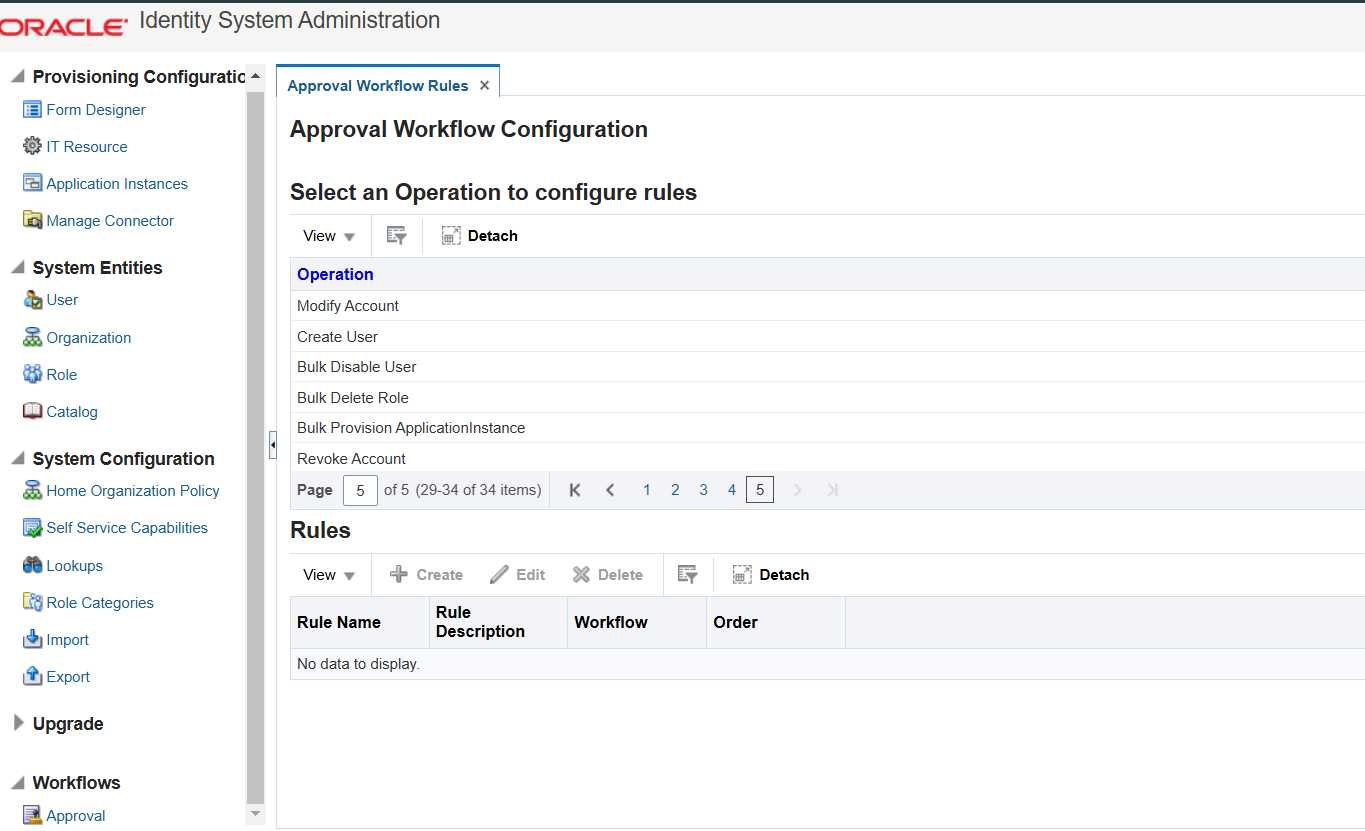Collapse the left navigation pane splitter
This screenshot has width=1365, height=831.
[272, 445]
